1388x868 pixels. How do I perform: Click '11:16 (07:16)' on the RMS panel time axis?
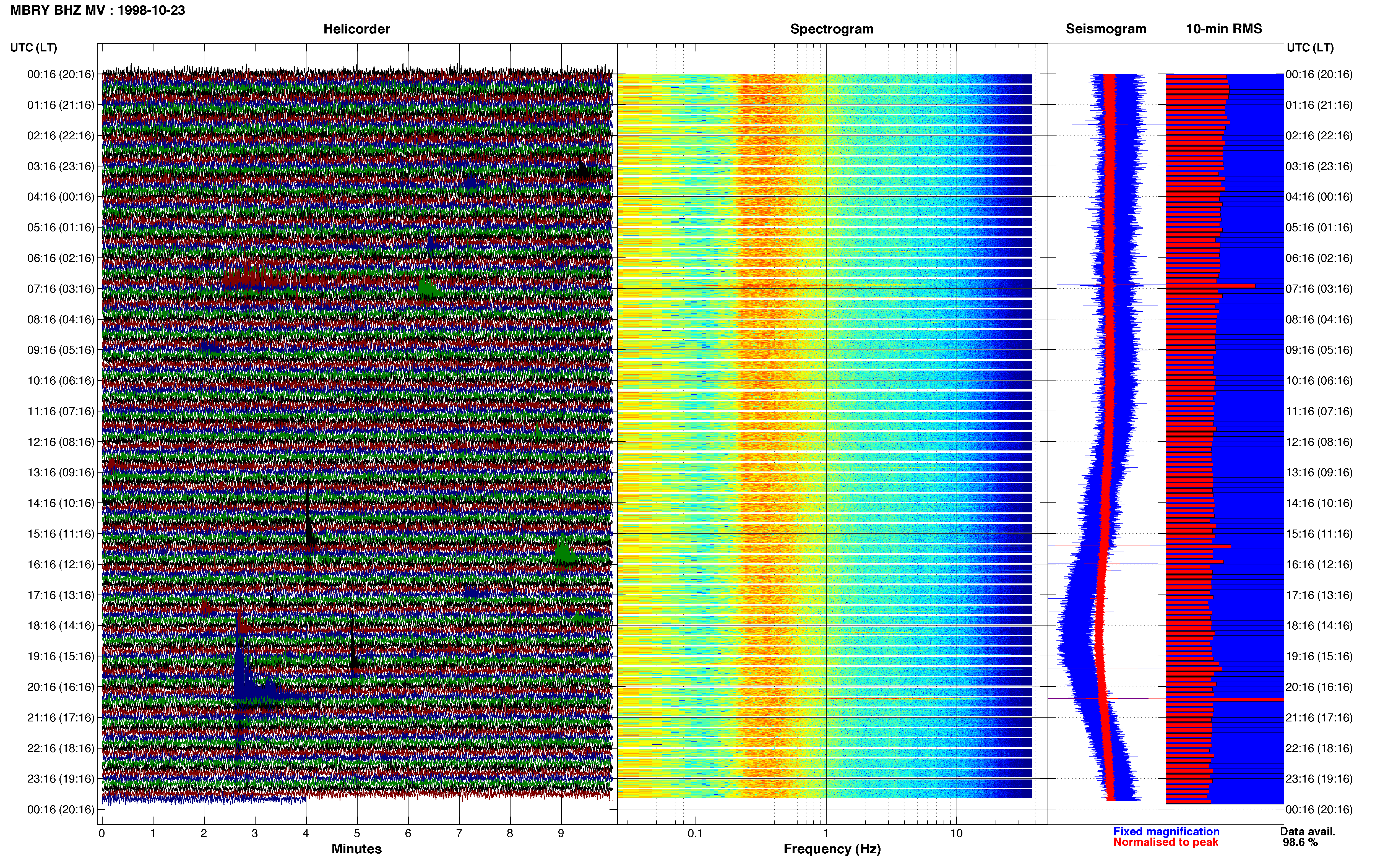tap(1319, 412)
